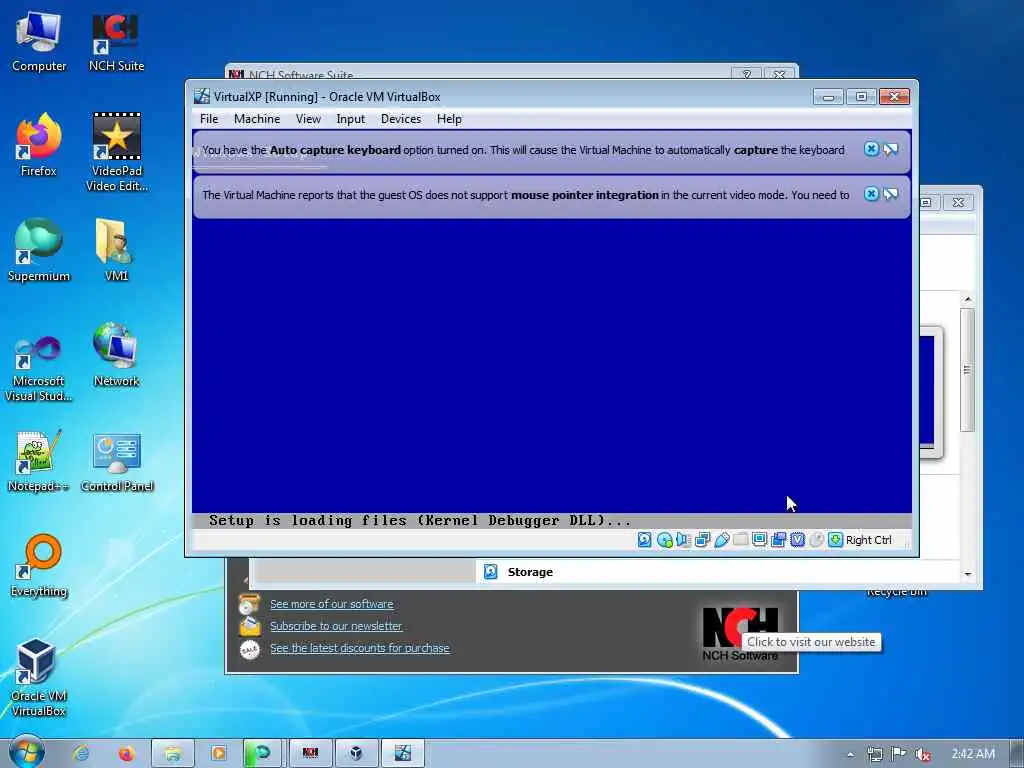Viewport: 1024px width, 768px height.
Task: Open the Devices menu
Action: coord(401,119)
